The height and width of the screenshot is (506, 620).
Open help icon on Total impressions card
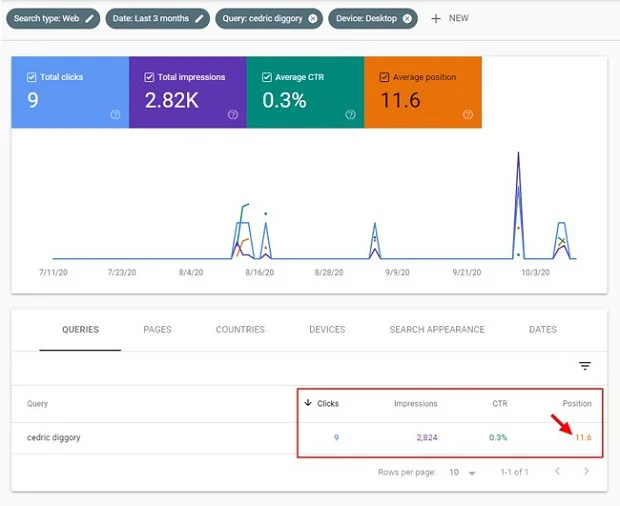(x=233, y=115)
